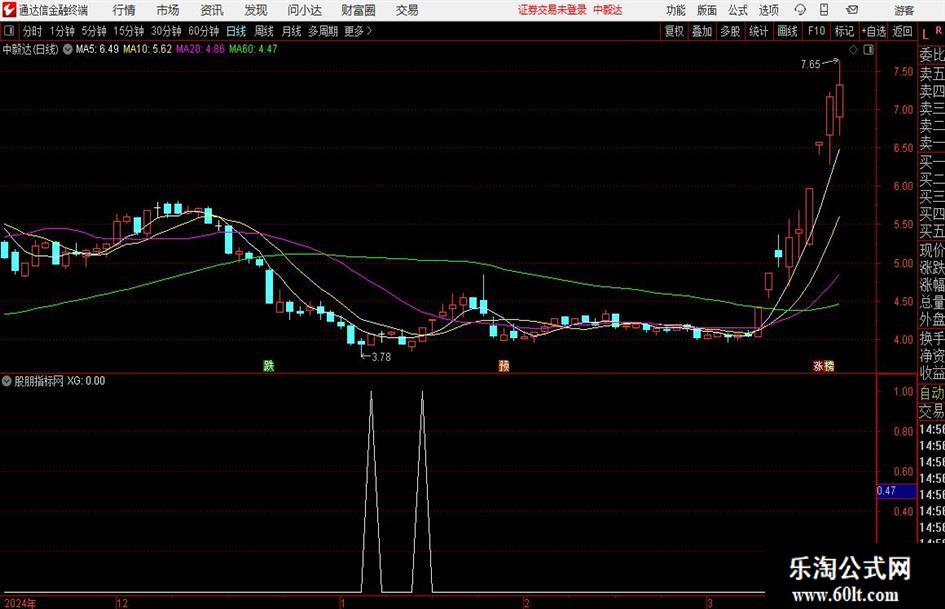Open the mail envelope icon
Viewport: 945px width, 609px height.
point(852,10)
